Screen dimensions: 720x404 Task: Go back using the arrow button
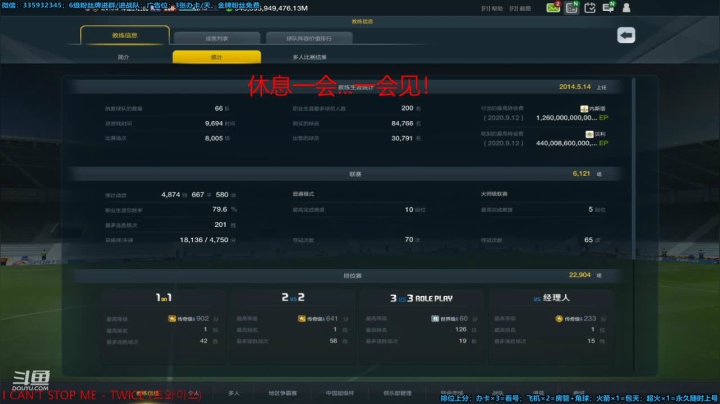(x=626, y=35)
